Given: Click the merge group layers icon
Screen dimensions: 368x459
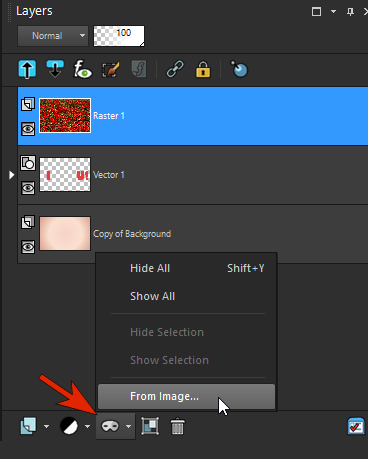Looking at the screenshot, I should tap(150, 426).
